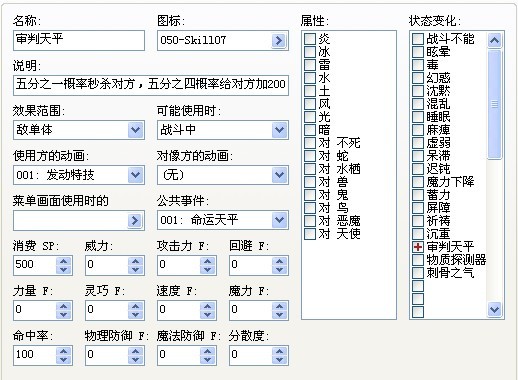
Task: Decrease the 灵巧 F value with its down arrow
Action: click(136, 315)
